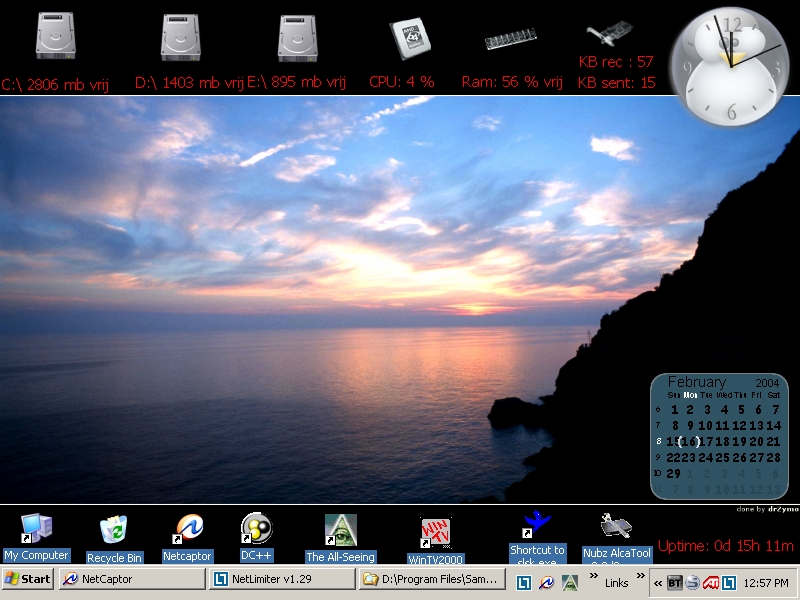Show hidden system tray icons

point(658,583)
